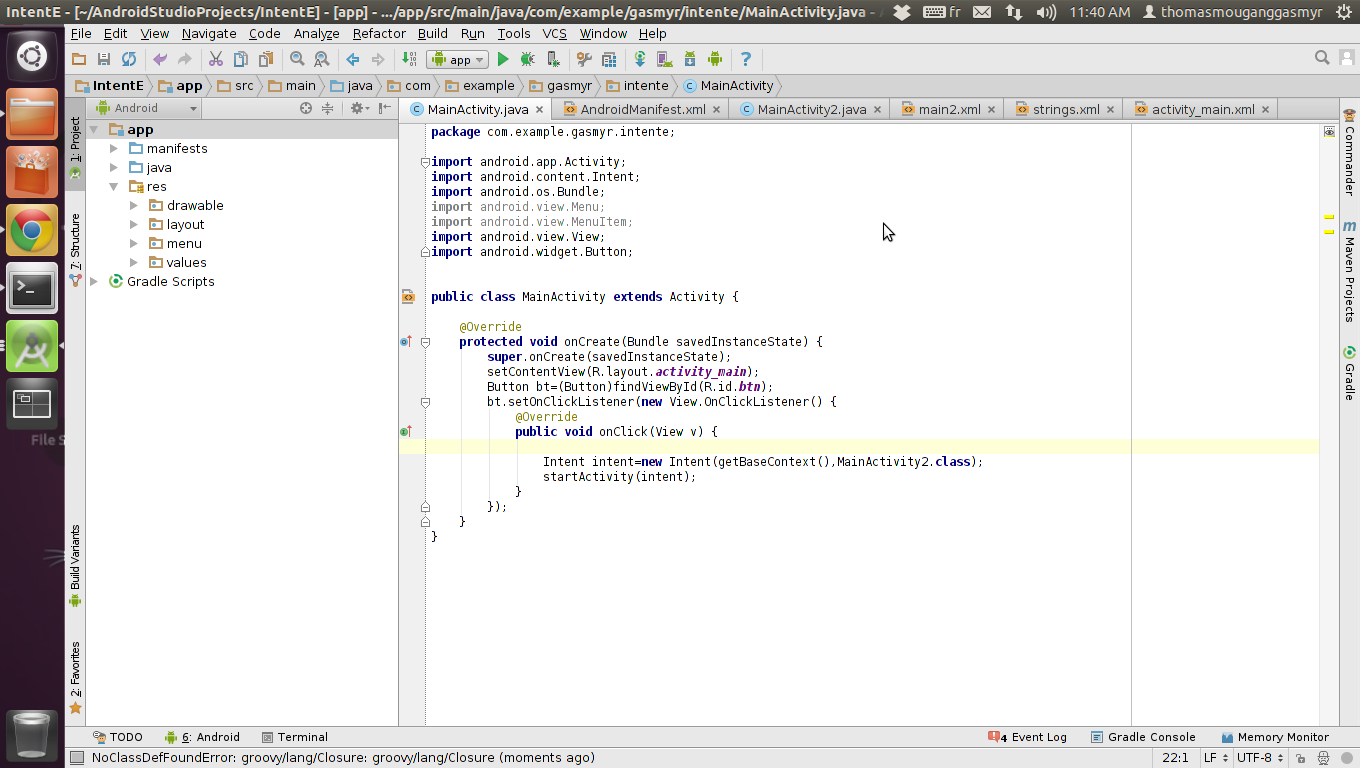The width and height of the screenshot is (1360, 768).
Task: Sync project with Gradle files
Action: pyautogui.click(x=640, y=60)
